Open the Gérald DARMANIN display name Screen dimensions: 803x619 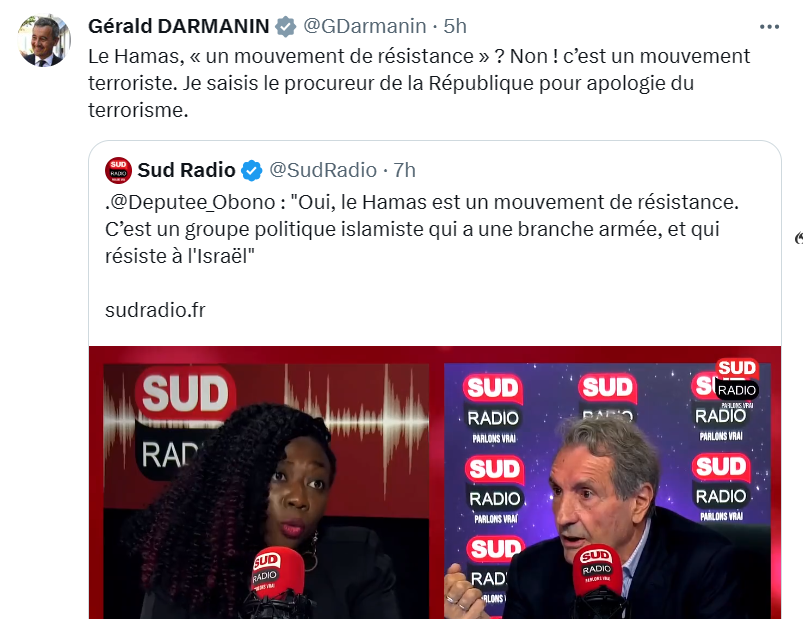point(179,26)
